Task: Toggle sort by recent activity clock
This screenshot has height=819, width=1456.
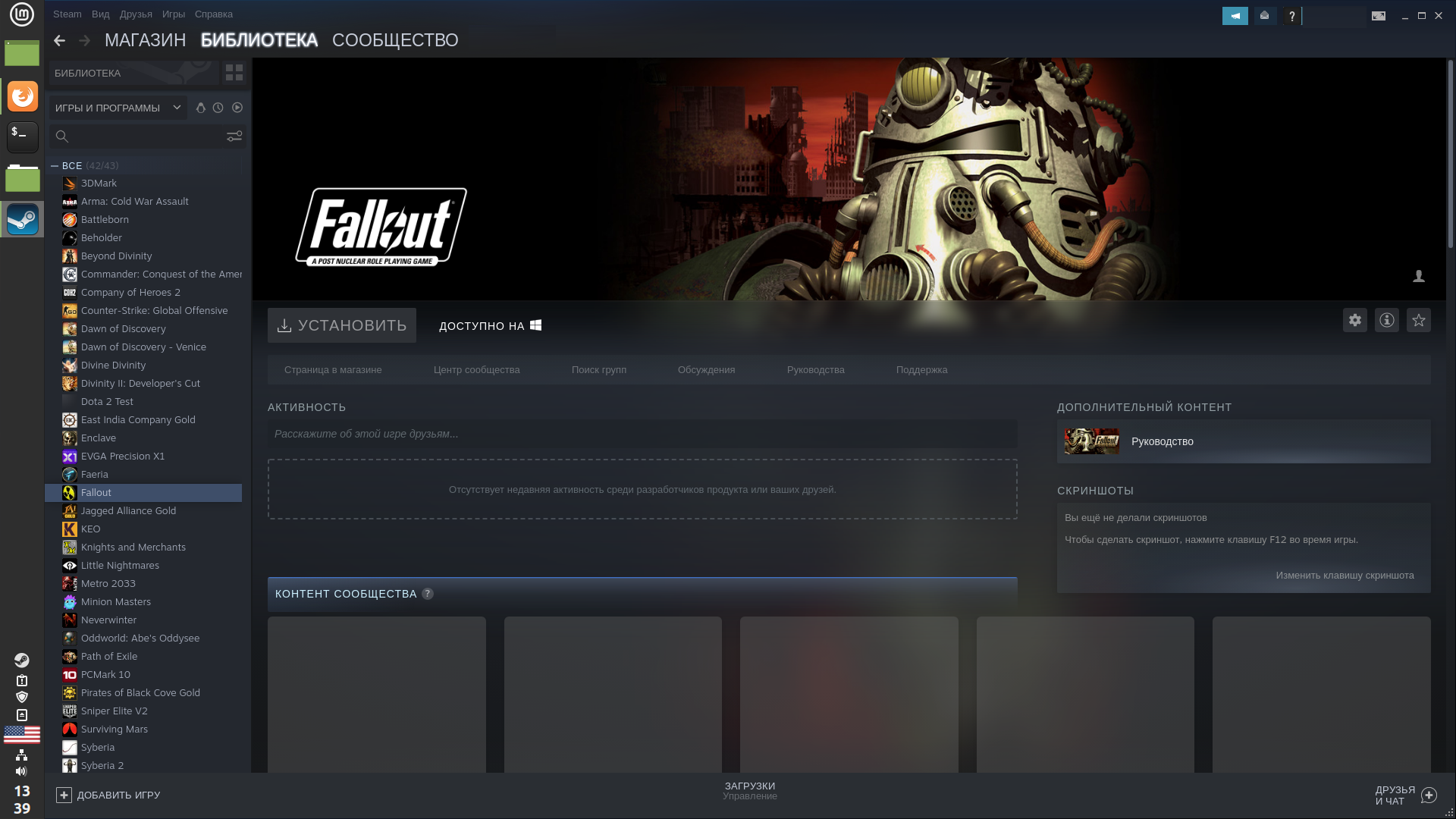Action: pos(218,108)
